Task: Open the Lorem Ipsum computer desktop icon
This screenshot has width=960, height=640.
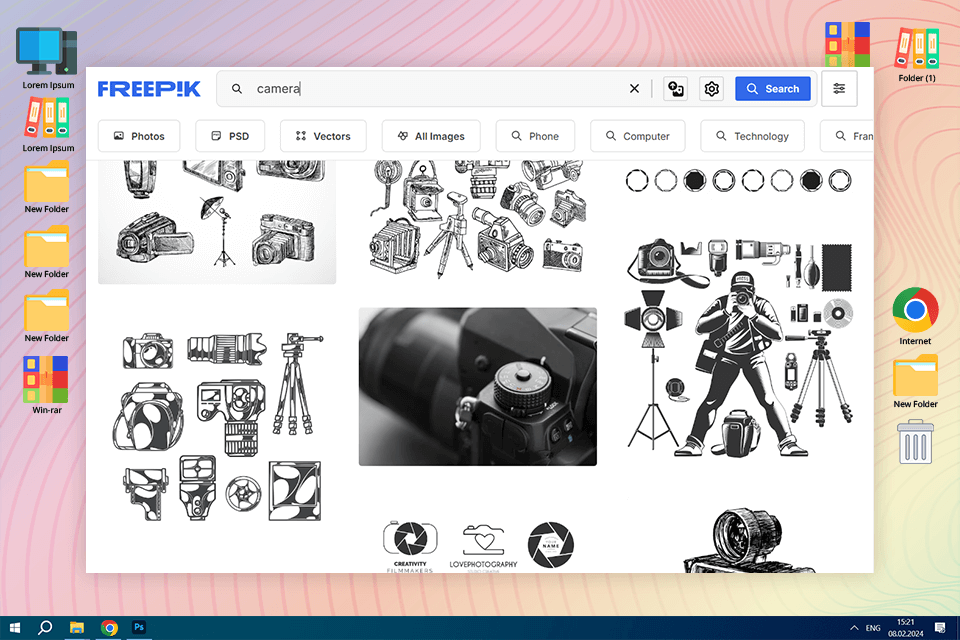Action: coord(48,59)
